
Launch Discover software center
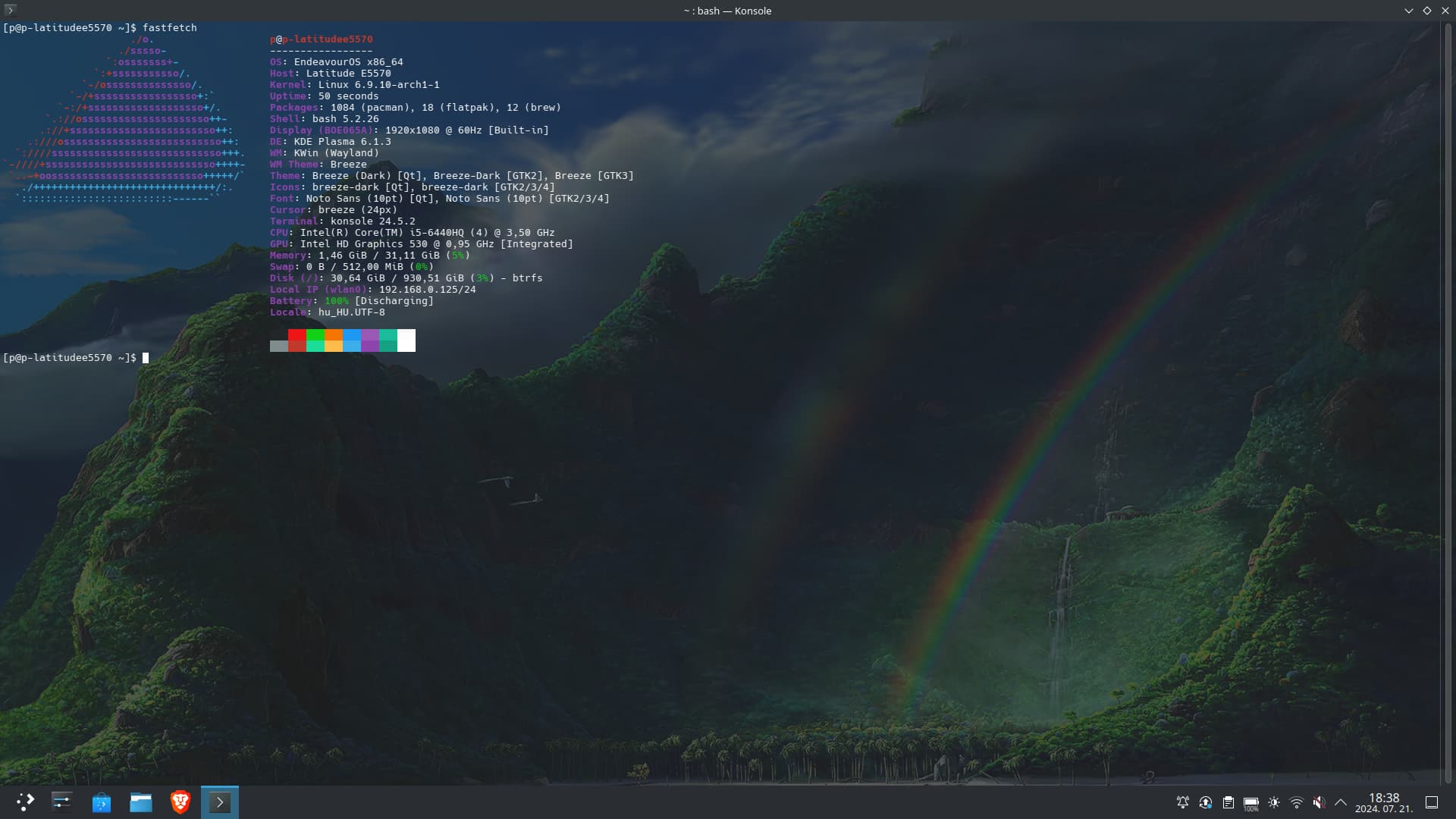point(101,802)
